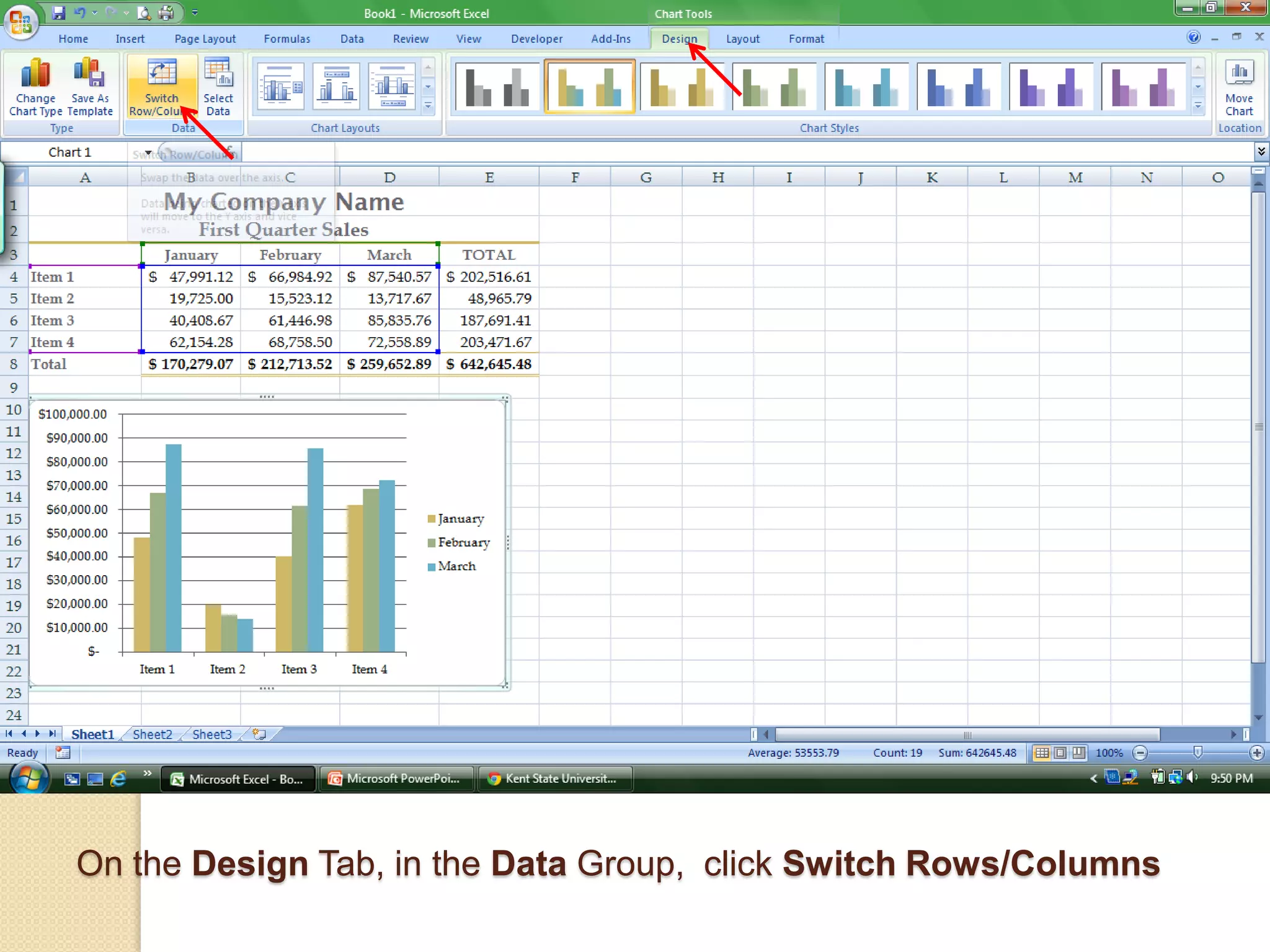
Task: Select the purple-pink chart style
Action: click(x=1143, y=86)
